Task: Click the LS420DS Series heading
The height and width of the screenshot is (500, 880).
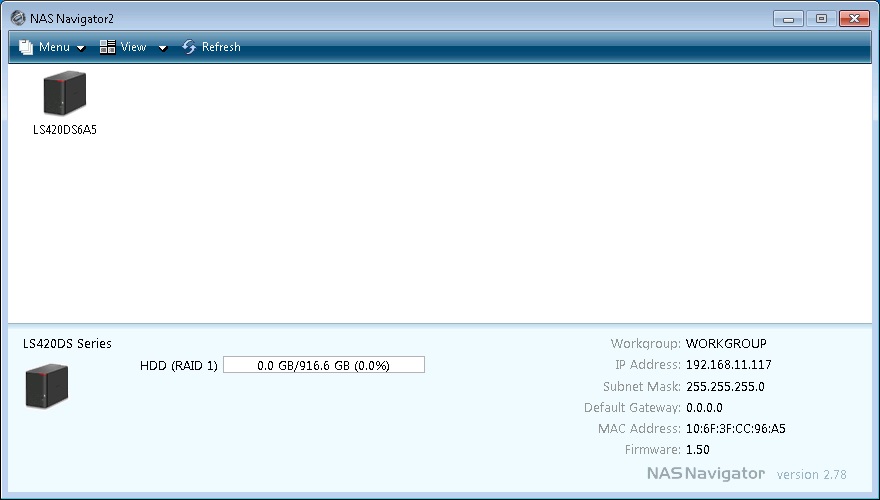Action: (67, 343)
